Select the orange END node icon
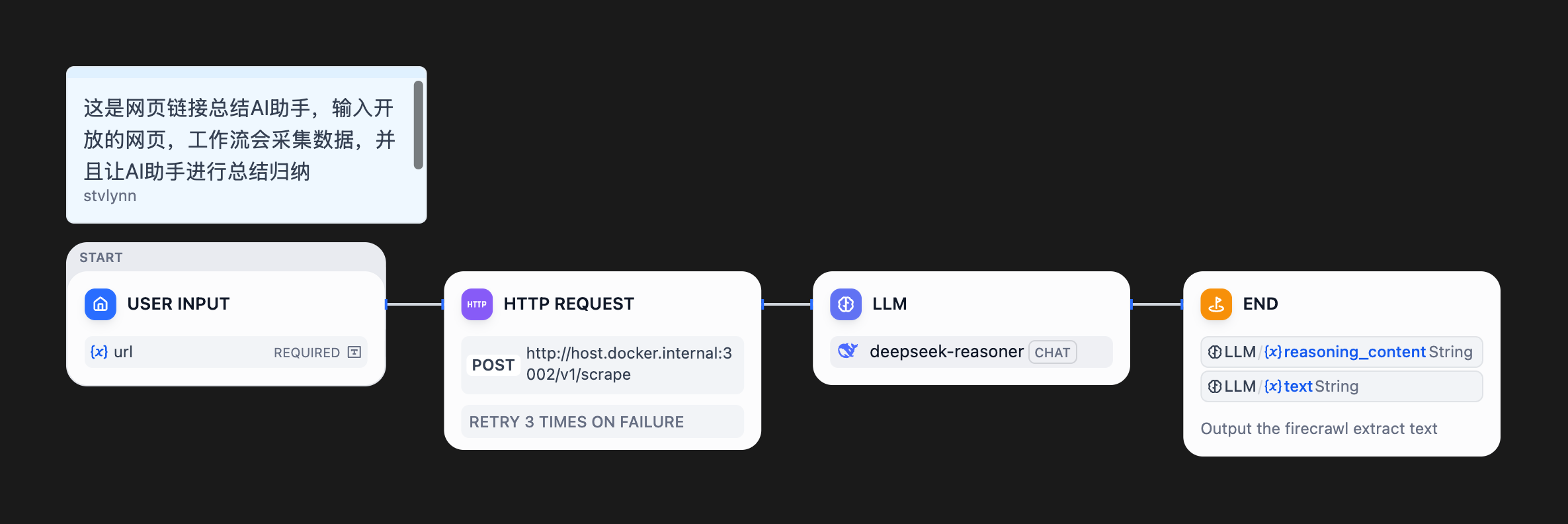The width and height of the screenshot is (1568, 524). [1215, 304]
